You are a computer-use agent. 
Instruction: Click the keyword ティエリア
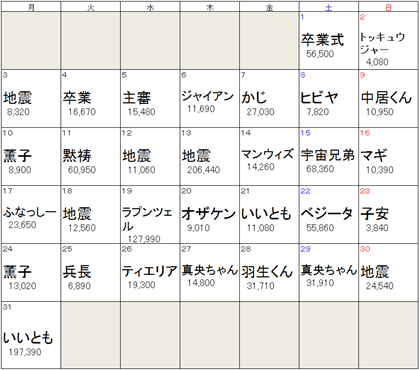click(x=149, y=271)
